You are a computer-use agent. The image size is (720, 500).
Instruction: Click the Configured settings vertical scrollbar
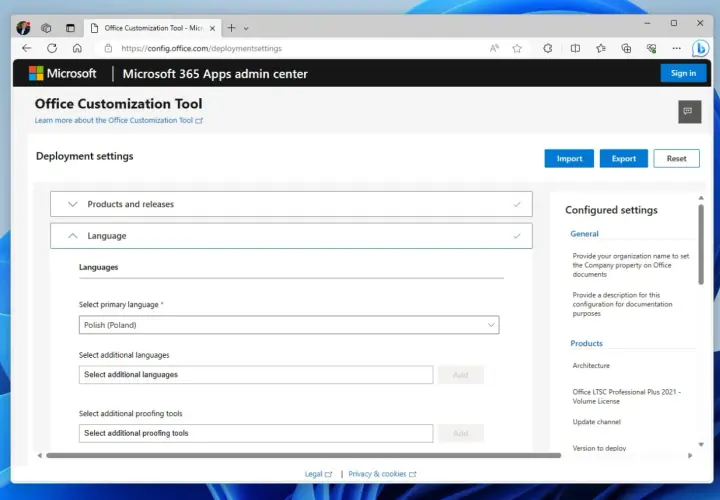coord(701,244)
